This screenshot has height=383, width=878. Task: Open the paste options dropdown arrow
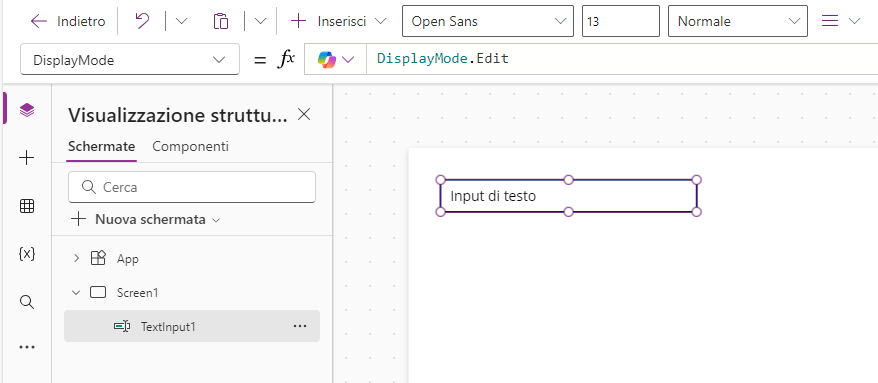click(x=260, y=21)
